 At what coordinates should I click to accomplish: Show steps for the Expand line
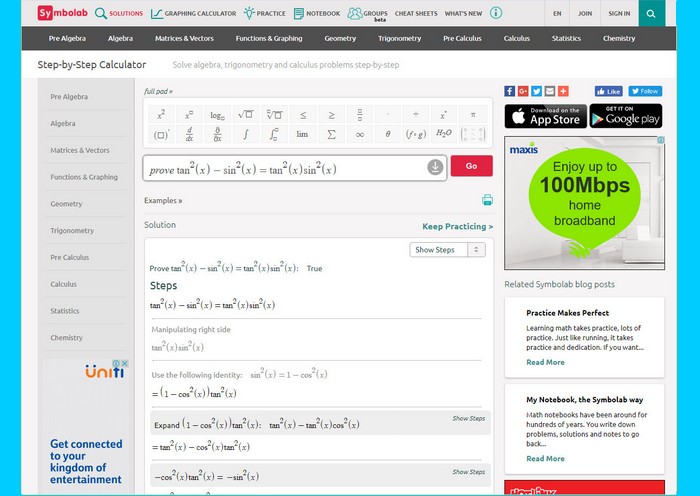(x=468, y=418)
